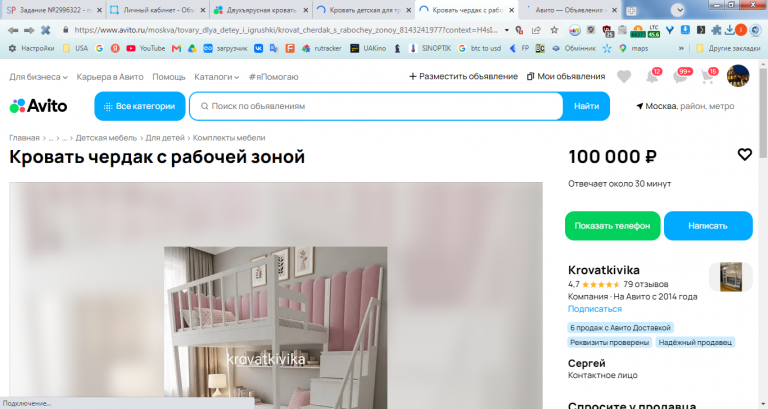Open the Bitcoin price extension
This screenshot has height=409, width=768.
coord(638,31)
